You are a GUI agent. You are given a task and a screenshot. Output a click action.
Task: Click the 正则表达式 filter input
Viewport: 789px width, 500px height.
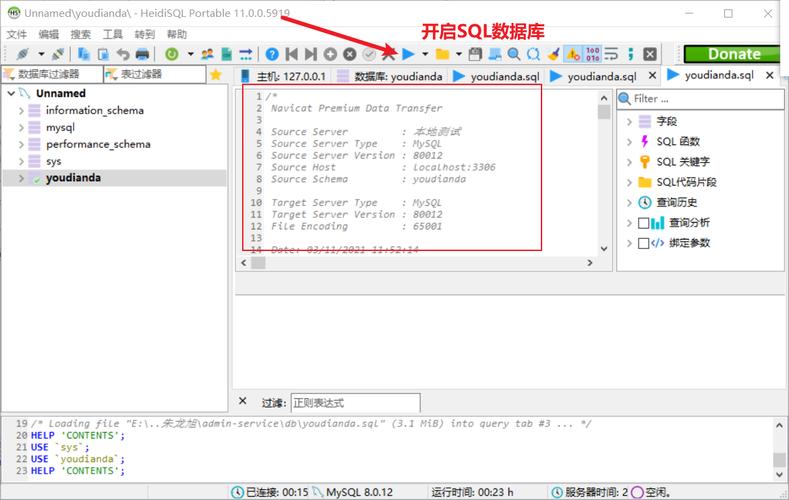click(x=356, y=403)
